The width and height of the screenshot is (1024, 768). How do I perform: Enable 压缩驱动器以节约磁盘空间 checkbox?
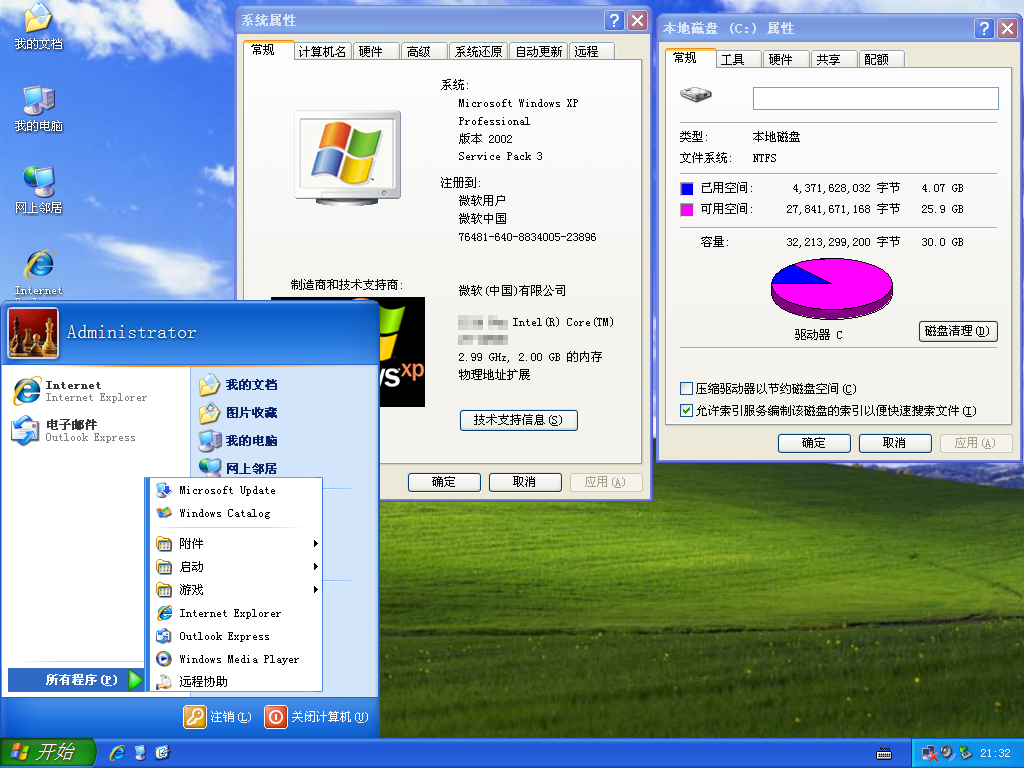(686, 389)
